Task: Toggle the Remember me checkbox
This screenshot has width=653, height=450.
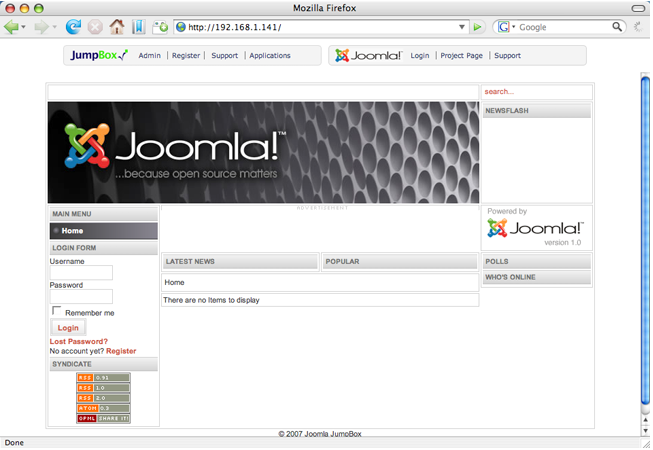Action: [x=57, y=311]
